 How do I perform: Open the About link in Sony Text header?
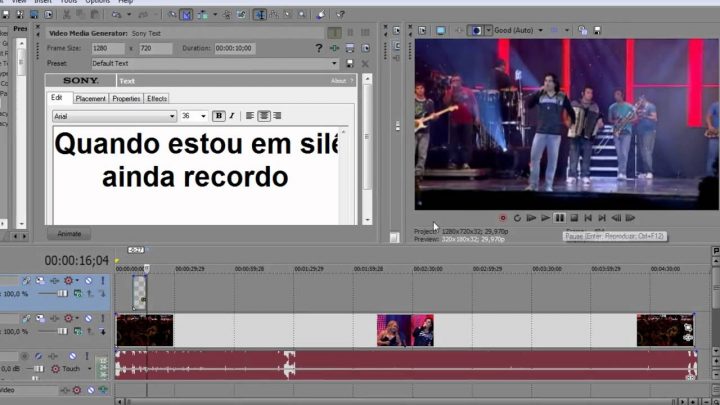pyautogui.click(x=338, y=81)
